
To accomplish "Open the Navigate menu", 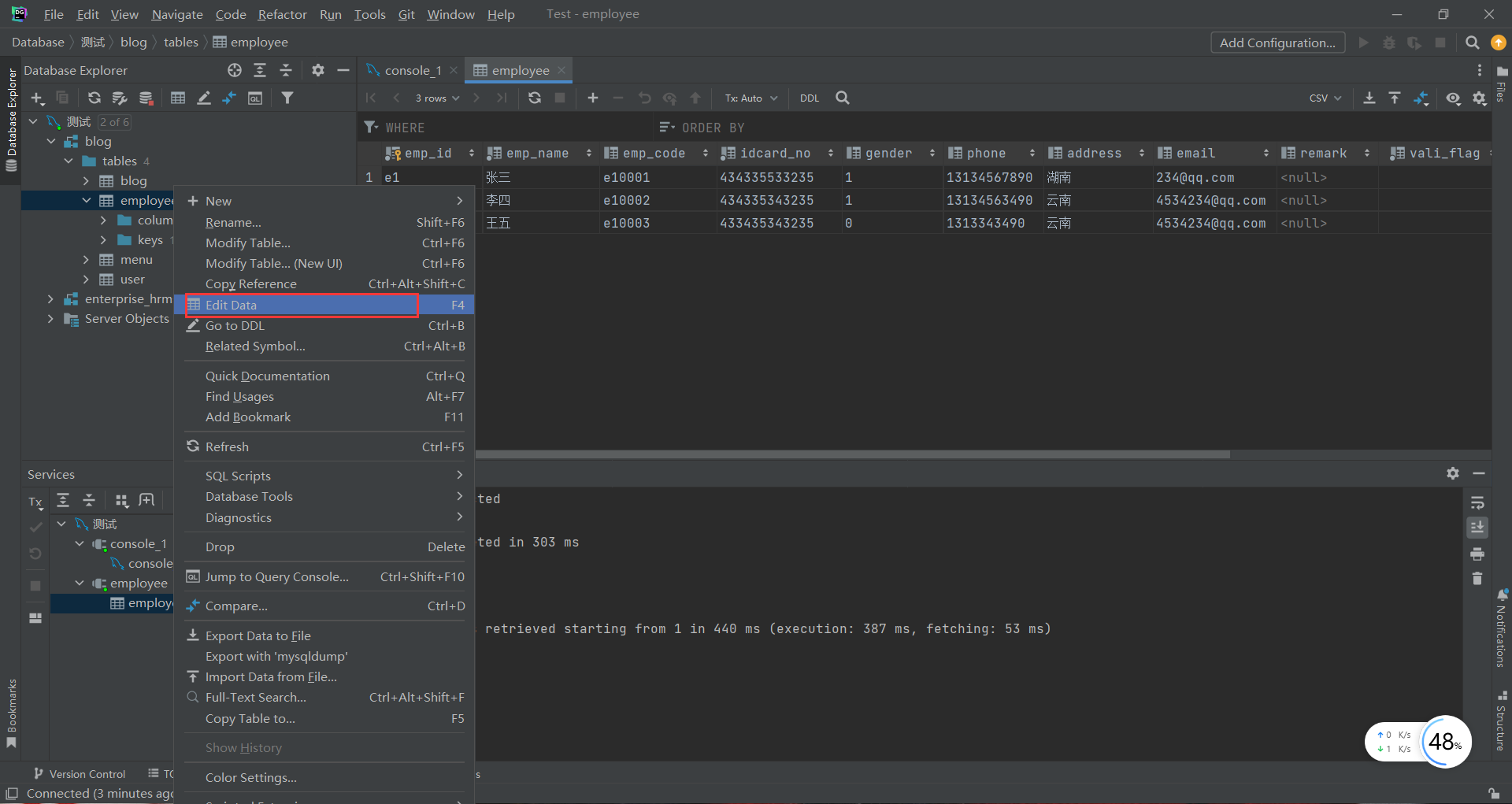I will (x=176, y=14).
